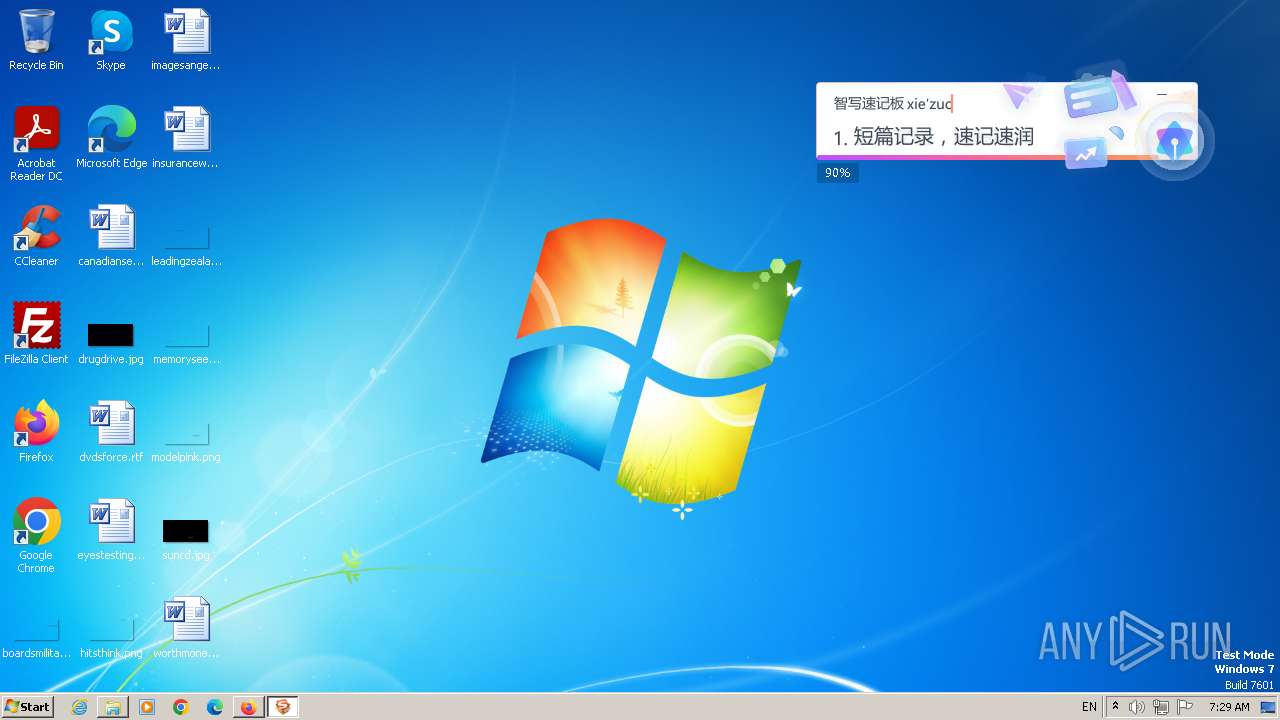Screen dimensions: 1280x720
Task: Click the installer text field 'xie'zuo'
Action: tap(893, 103)
